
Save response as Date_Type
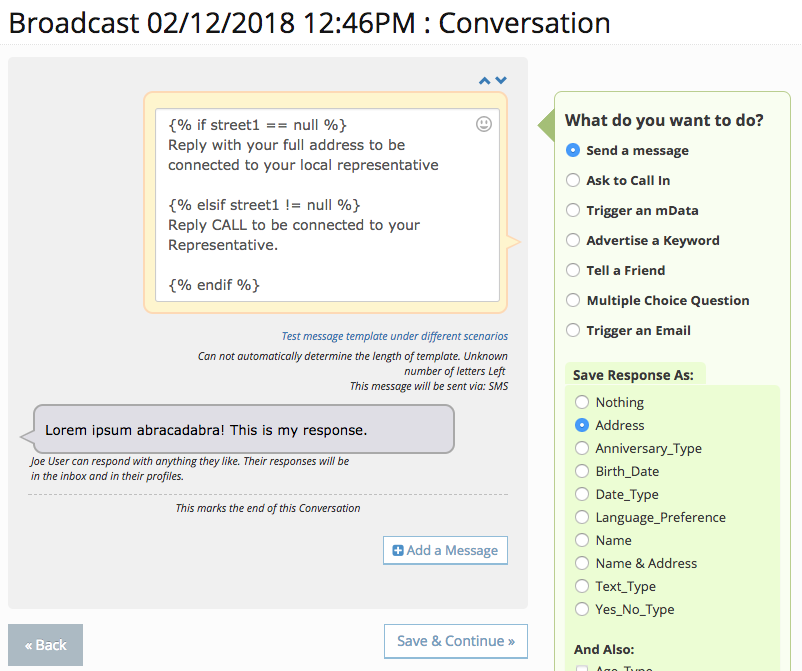click(x=582, y=494)
